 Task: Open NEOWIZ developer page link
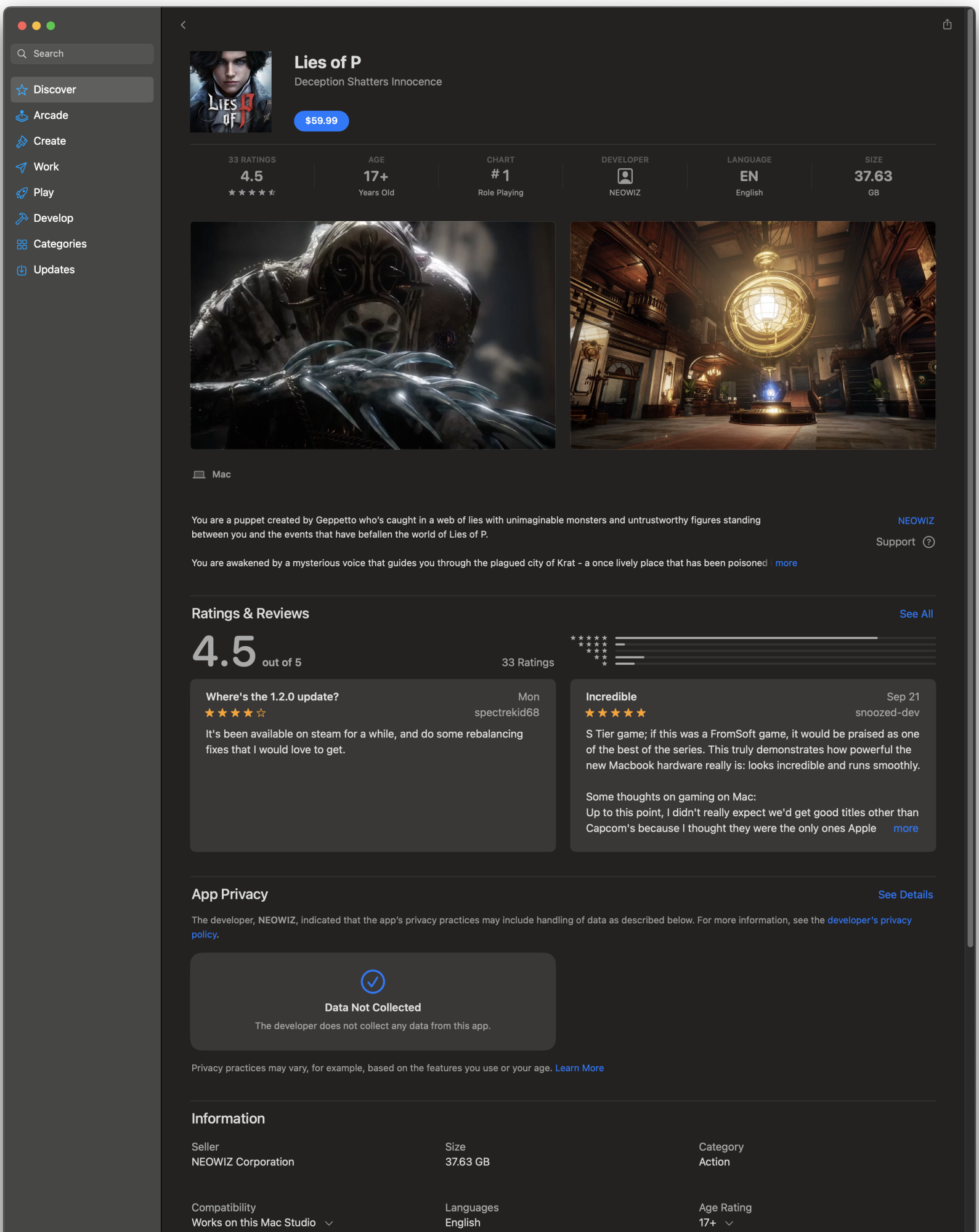point(916,521)
